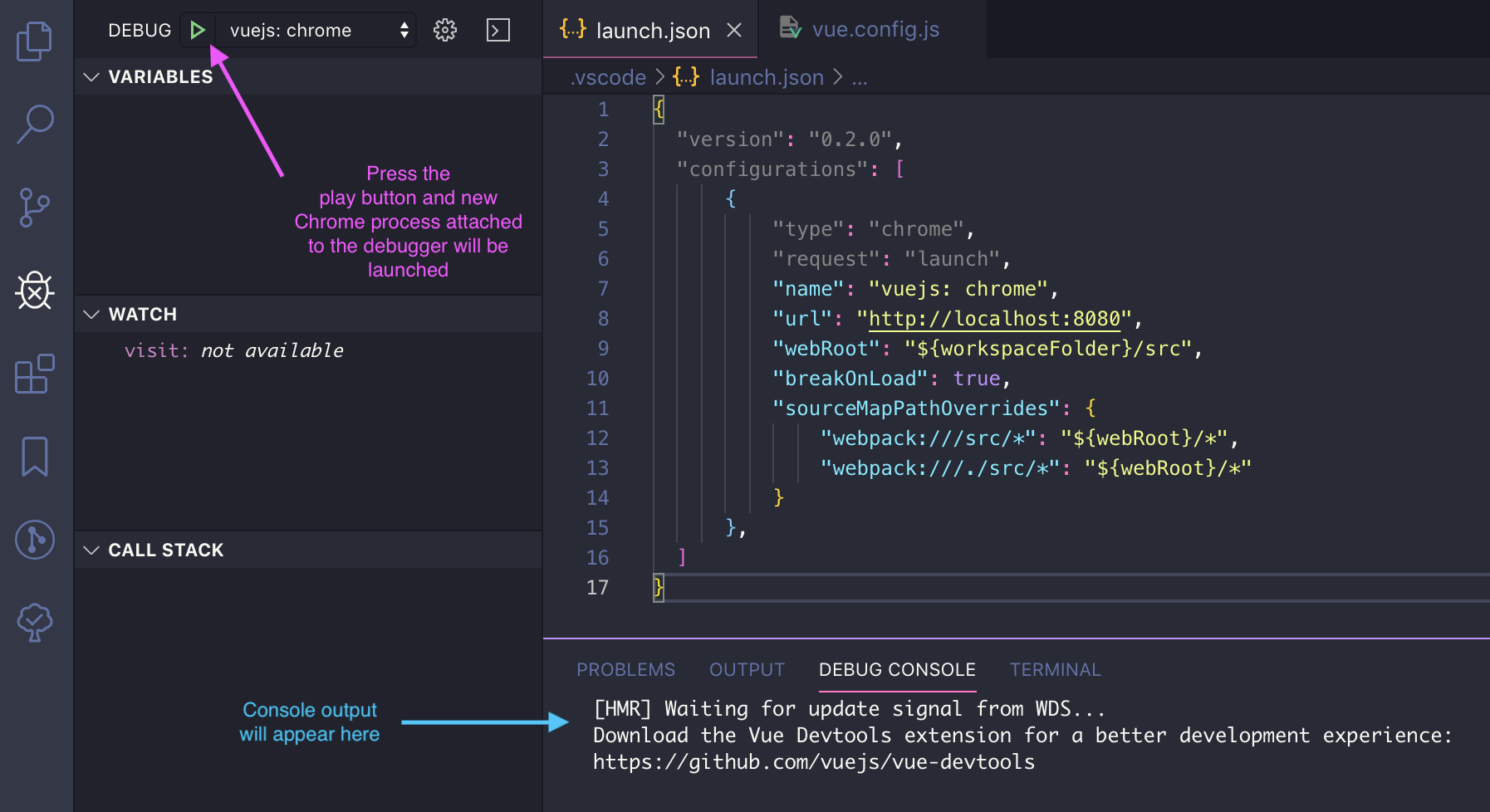1490x812 pixels.
Task: Click the "webRoot" value ${workspaceFolder}/src
Action: (1048, 349)
